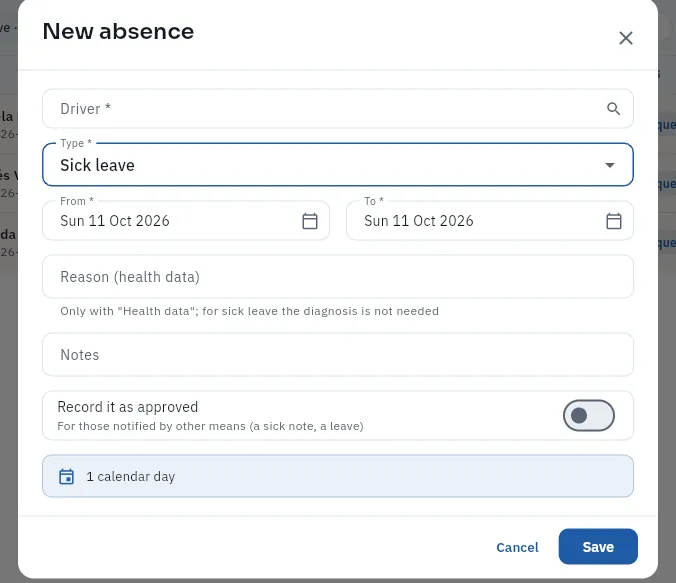The width and height of the screenshot is (676, 583).
Task: Click the Type dropdown arrow
Action: pyautogui.click(x=610, y=165)
